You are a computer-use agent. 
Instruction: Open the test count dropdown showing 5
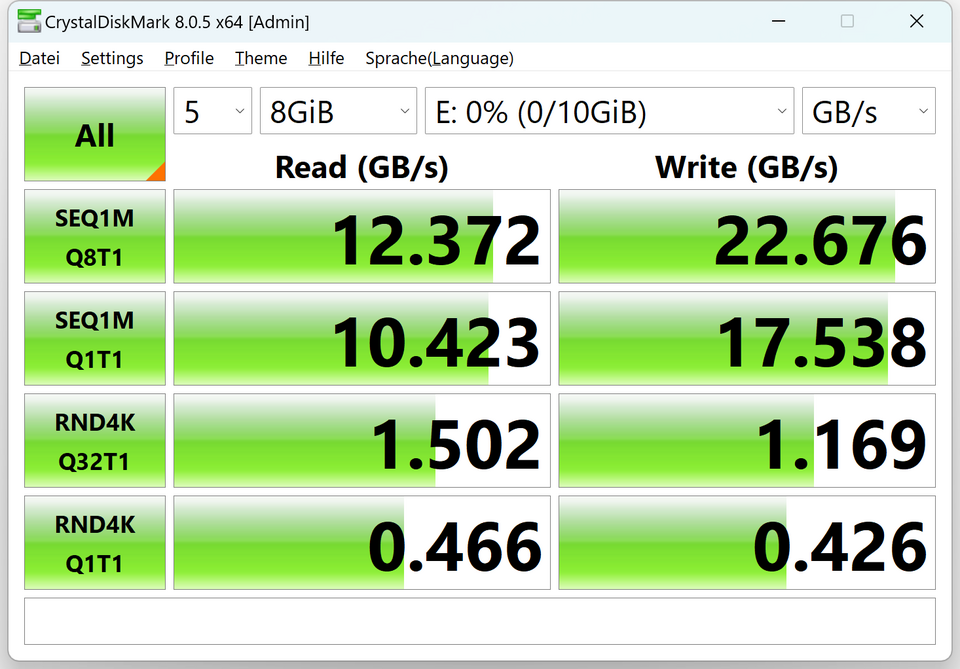point(213,111)
